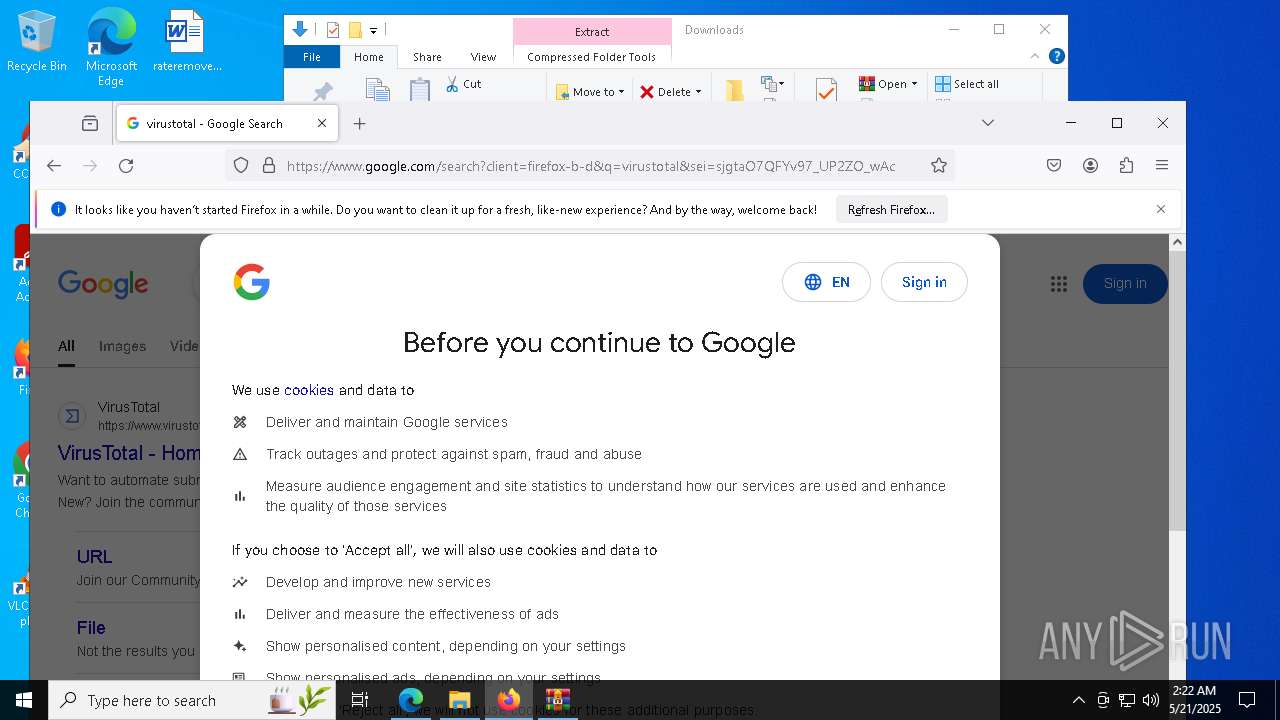The width and height of the screenshot is (1280, 720).
Task: Show site security padlock info
Action: (x=268, y=166)
